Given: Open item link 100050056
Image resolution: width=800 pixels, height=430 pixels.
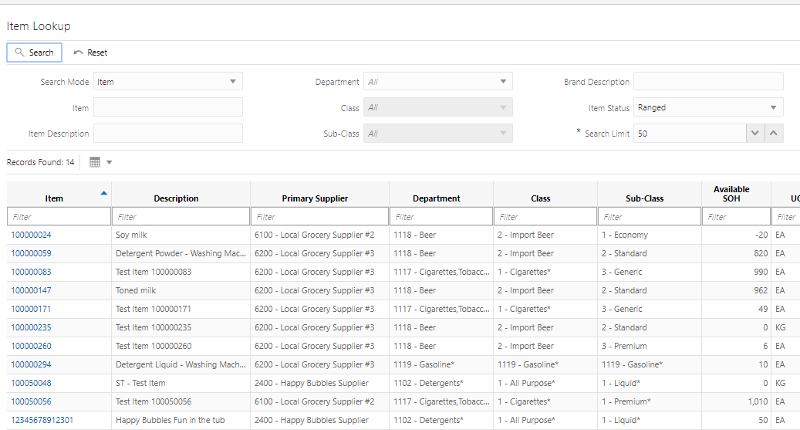Looking at the screenshot, I should point(31,401).
